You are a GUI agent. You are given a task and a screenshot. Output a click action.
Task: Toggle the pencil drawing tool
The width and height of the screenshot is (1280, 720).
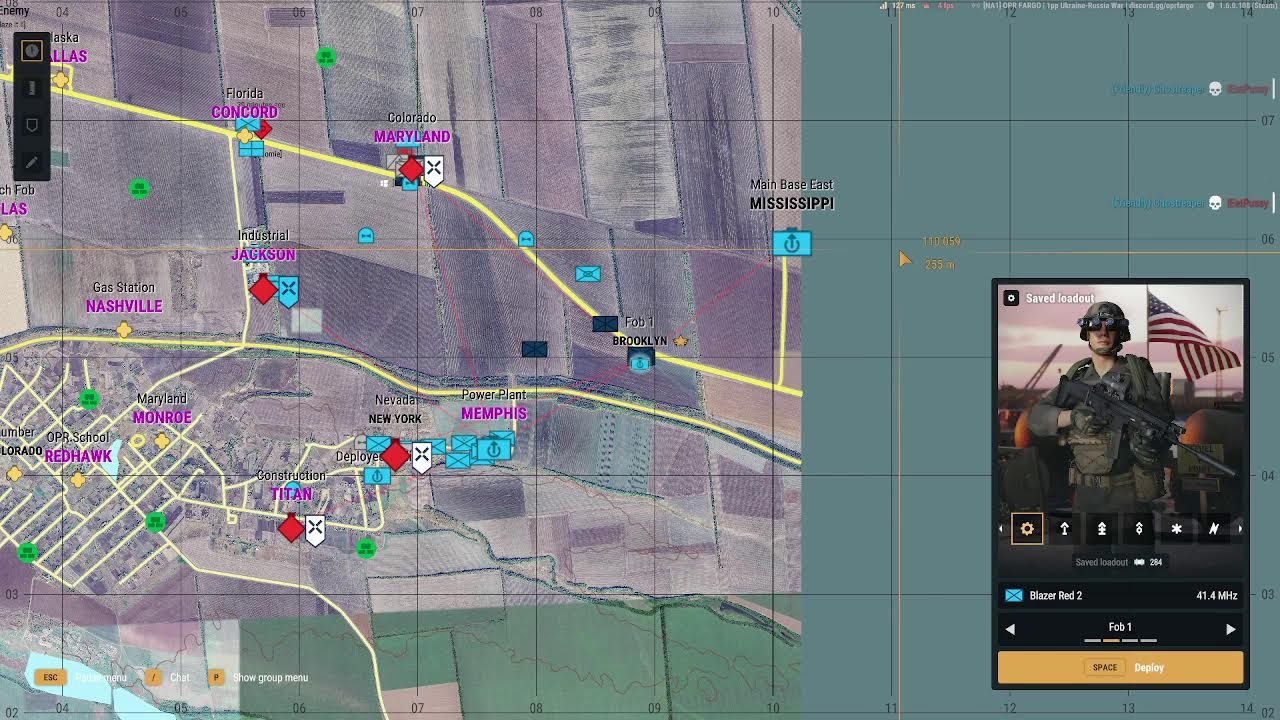pyautogui.click(x=32, y=162)
